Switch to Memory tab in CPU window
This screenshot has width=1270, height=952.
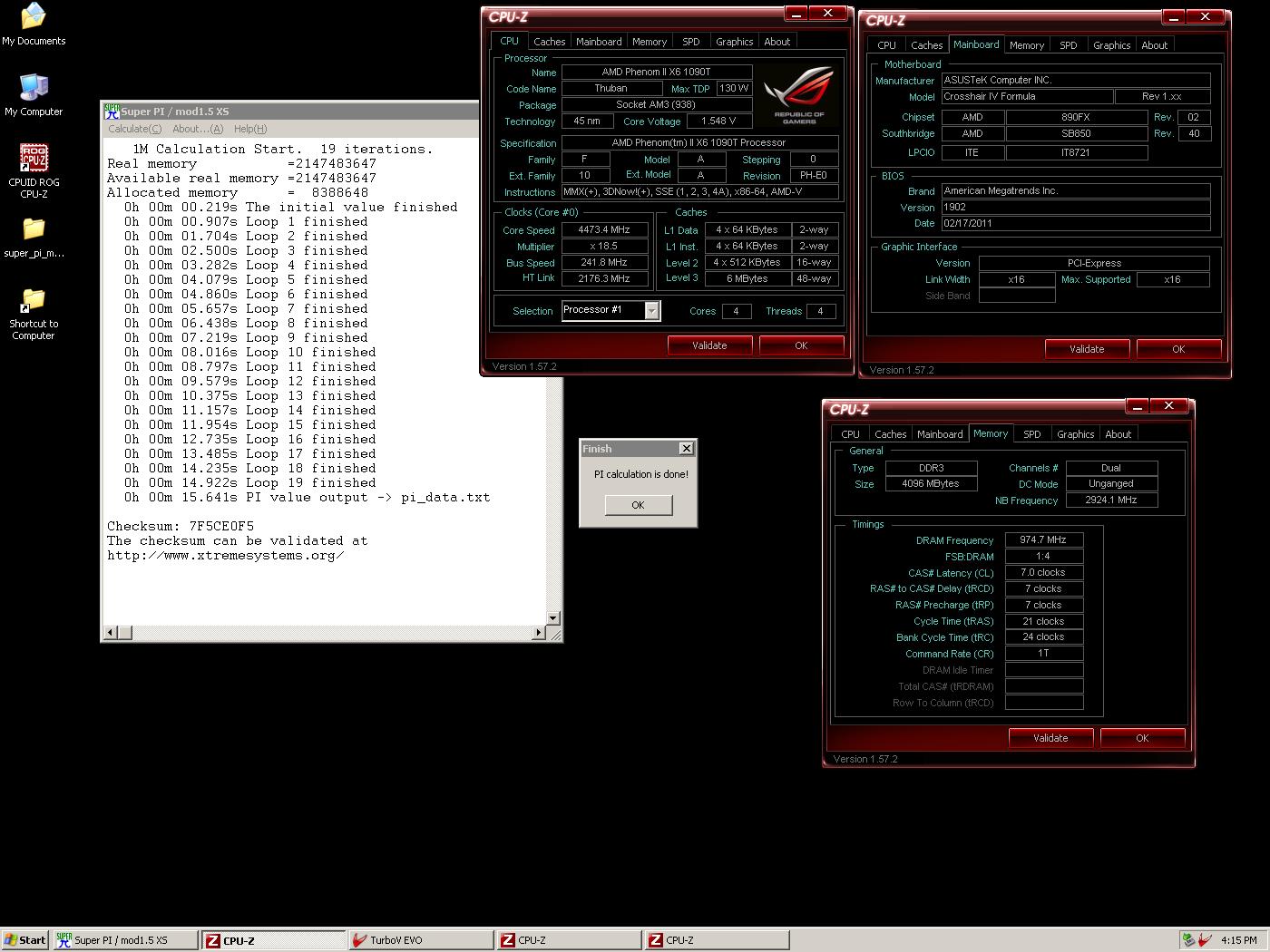(650, 42)
